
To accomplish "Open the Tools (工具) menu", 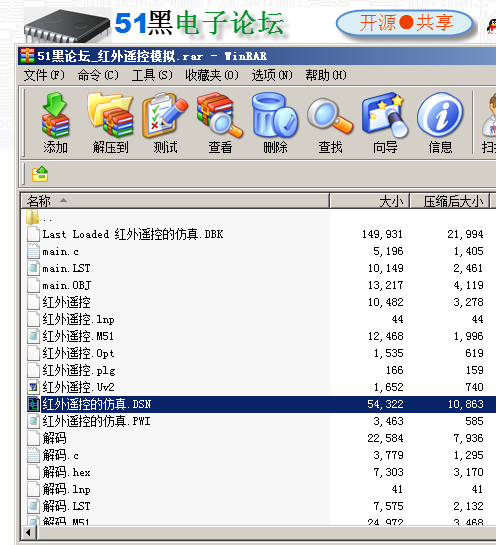I will (152, 75).
